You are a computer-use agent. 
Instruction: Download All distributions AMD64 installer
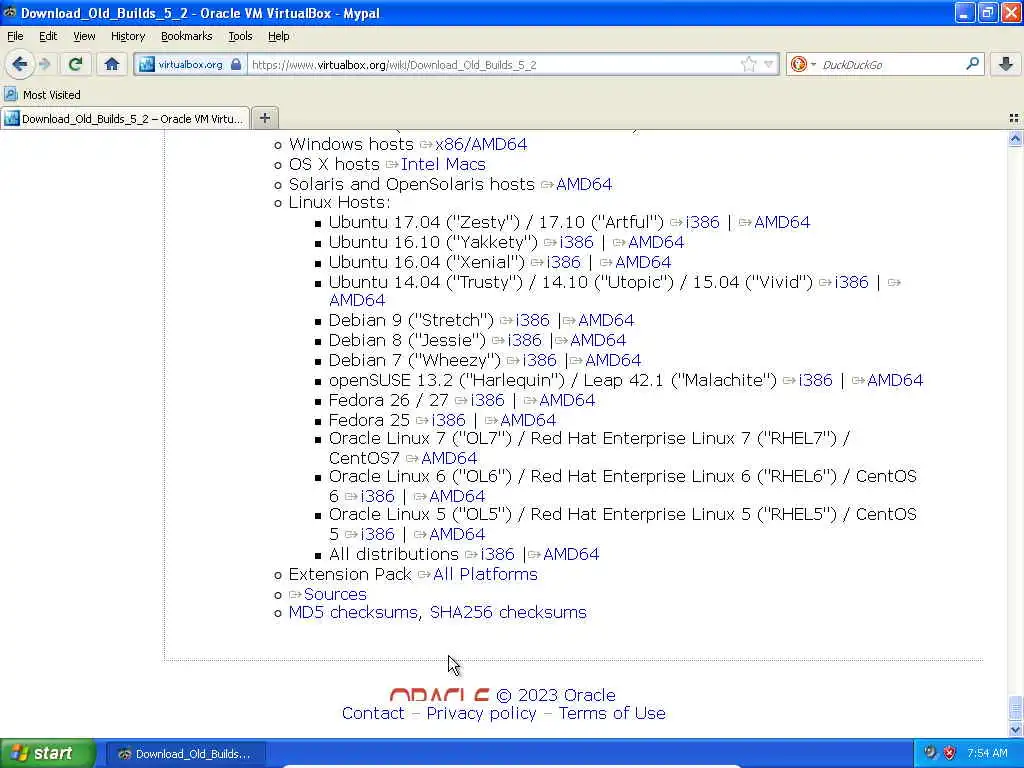[571, 554]
